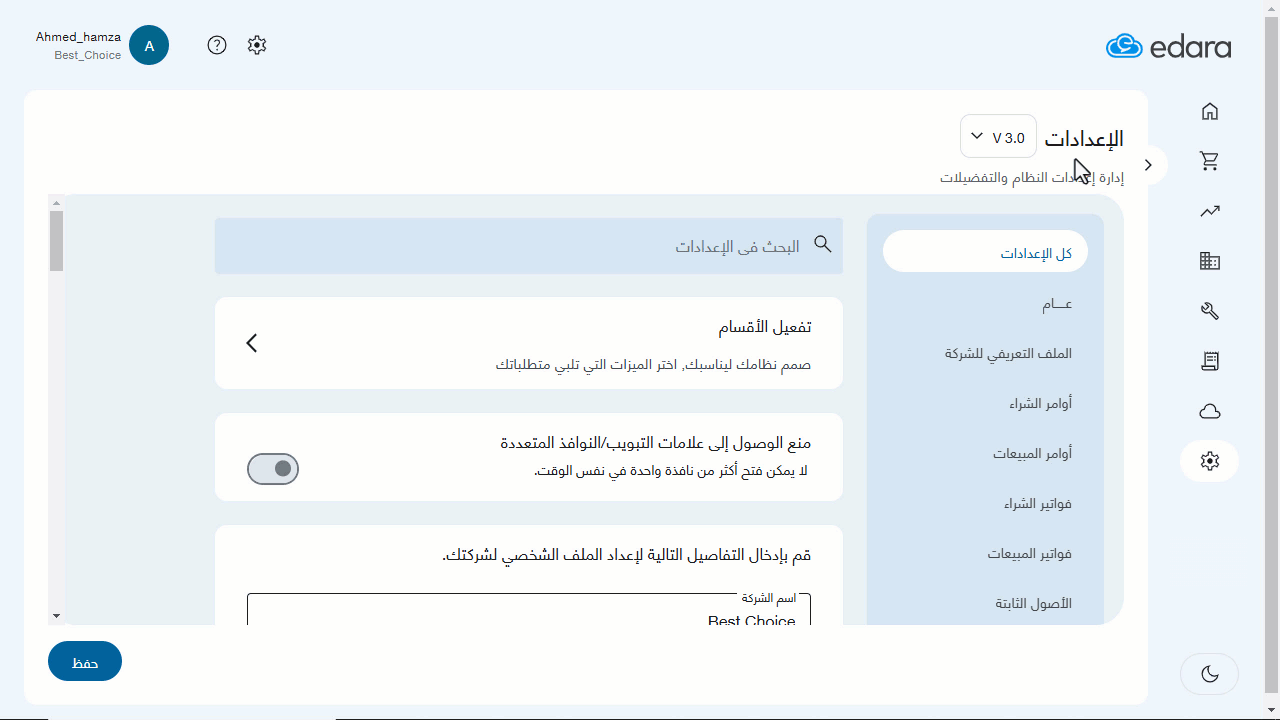Click the الإعدادات page heading
The width and height of the screenshot is (1280, 720).
1084,138
